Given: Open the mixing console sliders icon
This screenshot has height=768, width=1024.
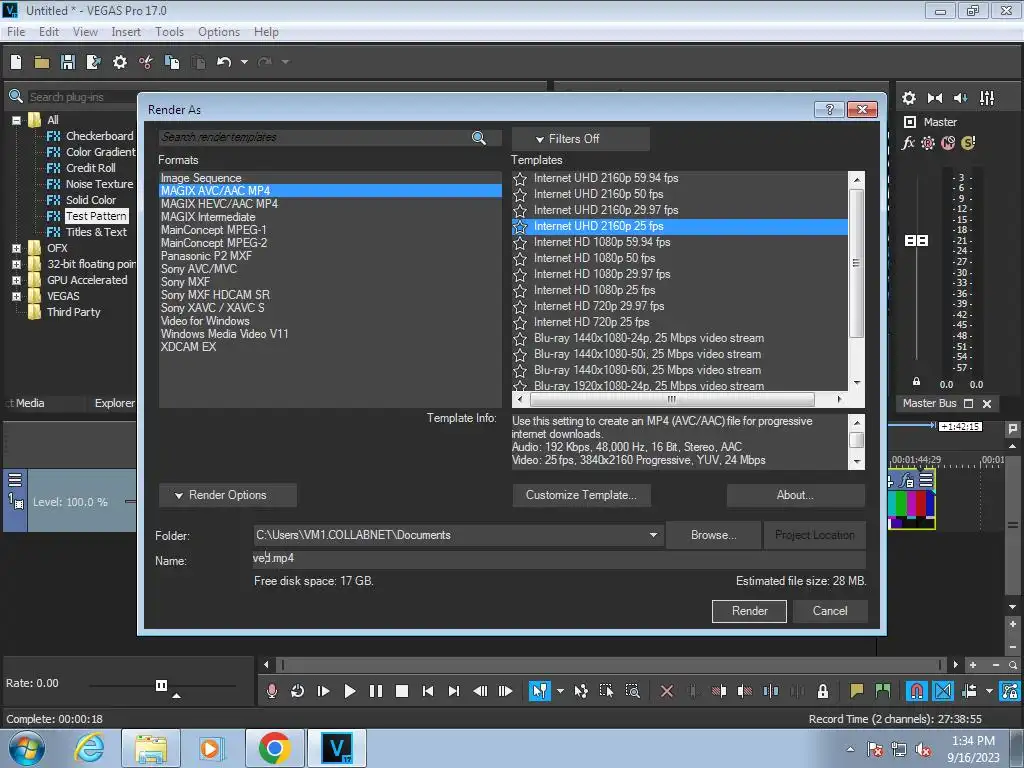Looking at the screenshot, I should click(987, 98).
